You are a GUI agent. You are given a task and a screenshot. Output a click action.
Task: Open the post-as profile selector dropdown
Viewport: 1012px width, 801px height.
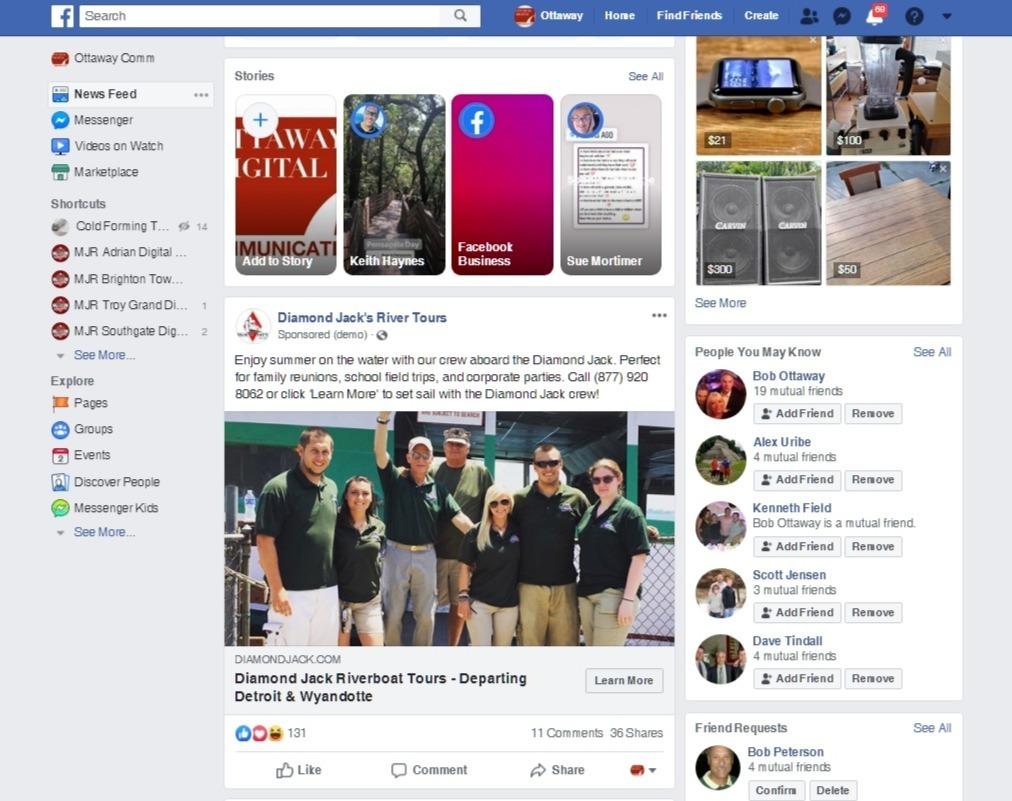click(x=643, y=770)
